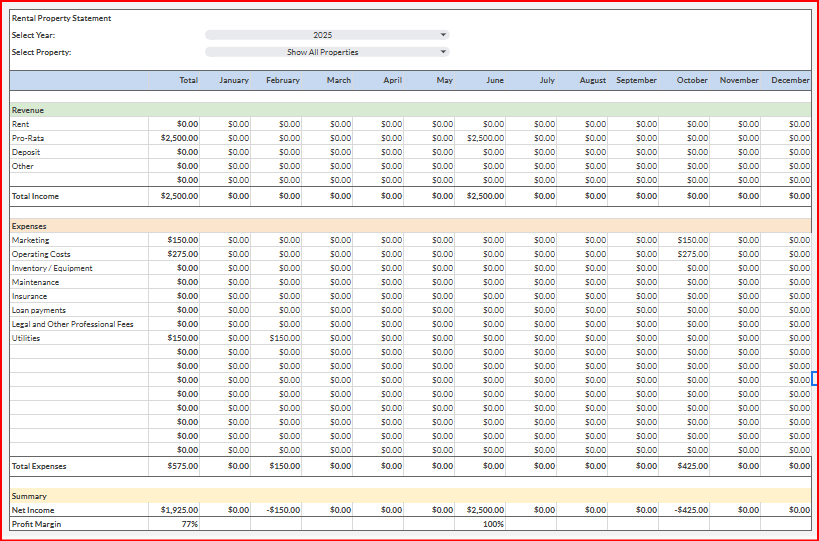The width and height of the screenshot is (819, 541).
Task: Select the Pro-Rata June cell $2,500.00
Action: 480,138
